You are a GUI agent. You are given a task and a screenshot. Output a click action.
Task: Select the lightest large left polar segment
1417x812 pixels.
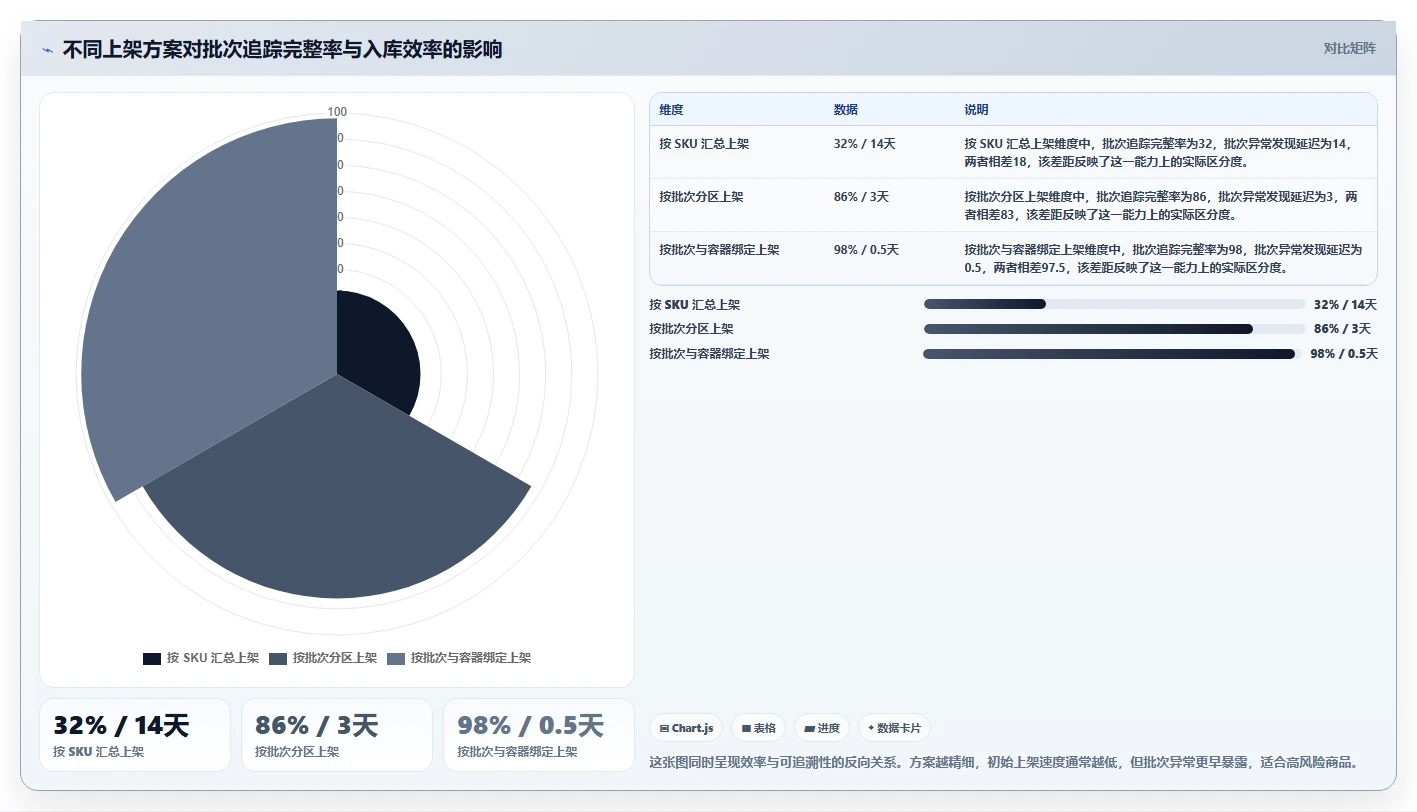[210, 310]
